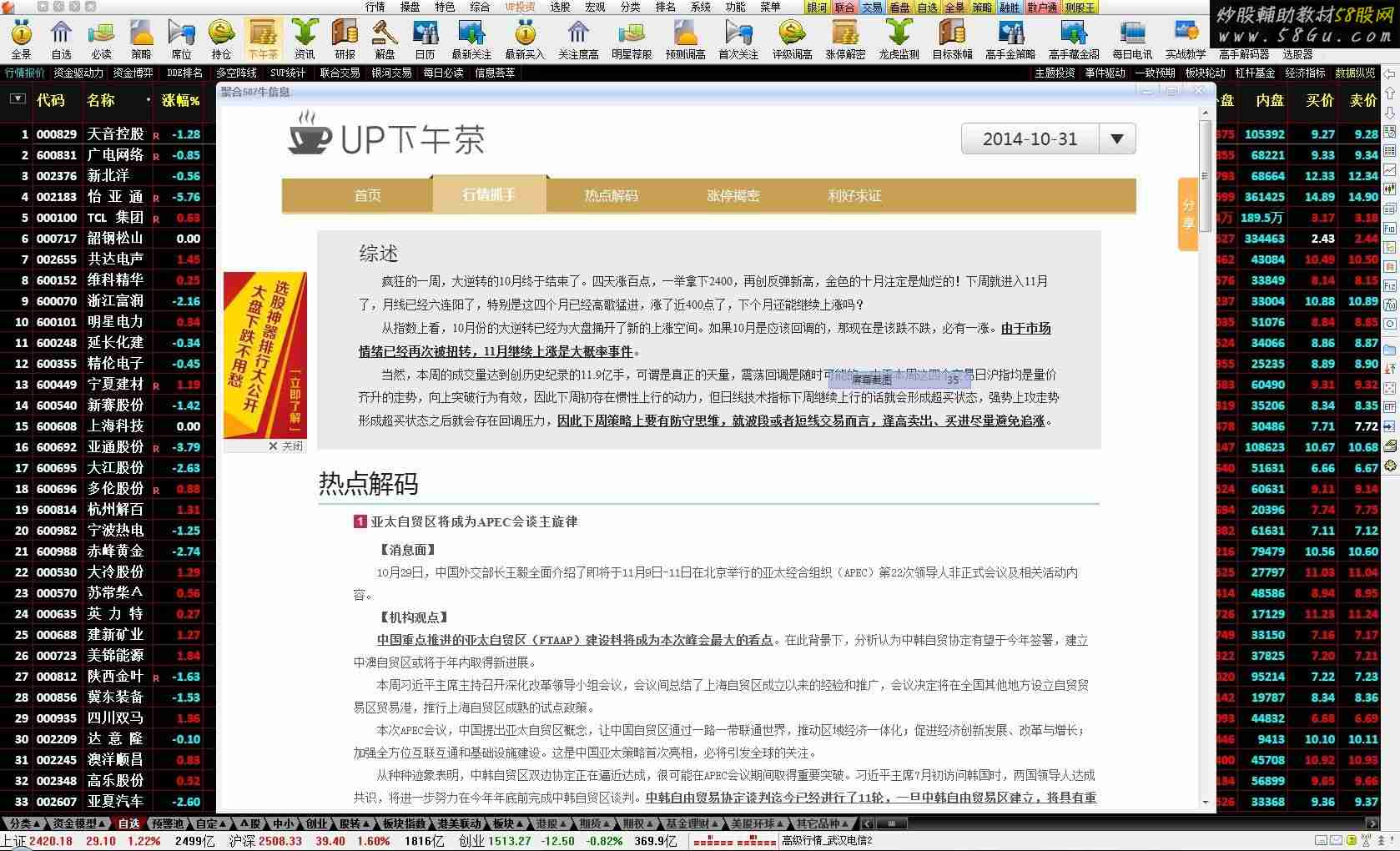The width and height of the screenshot is (1400, 851).
Task: Open the 目标涨幅 toolbar icon
Action: pyautogui.click(x=952, y=39)
